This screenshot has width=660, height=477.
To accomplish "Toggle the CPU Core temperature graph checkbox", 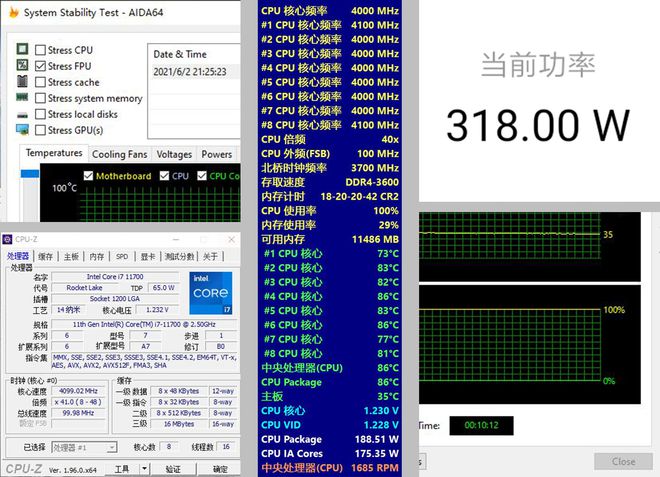I will click(x=202, y=176).
